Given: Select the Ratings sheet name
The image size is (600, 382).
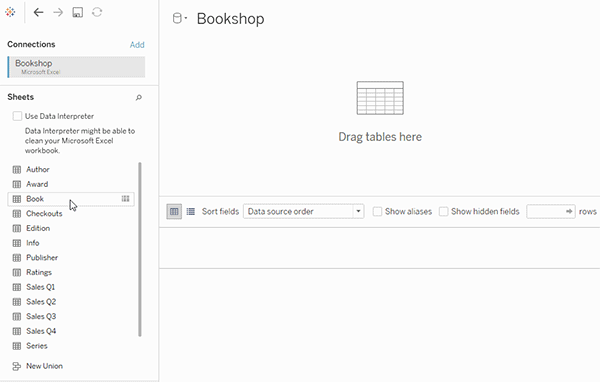Looking at the screenshot, I should click(39, 272).
